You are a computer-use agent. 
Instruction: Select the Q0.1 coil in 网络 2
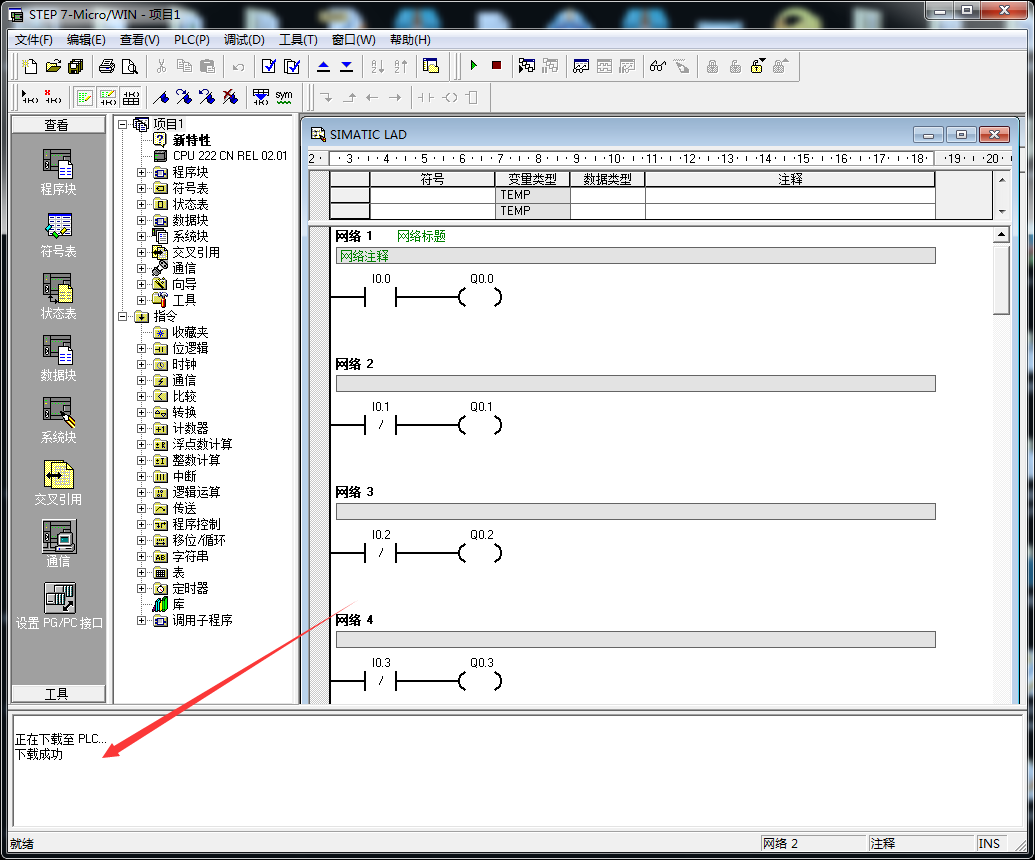(481, 425)
